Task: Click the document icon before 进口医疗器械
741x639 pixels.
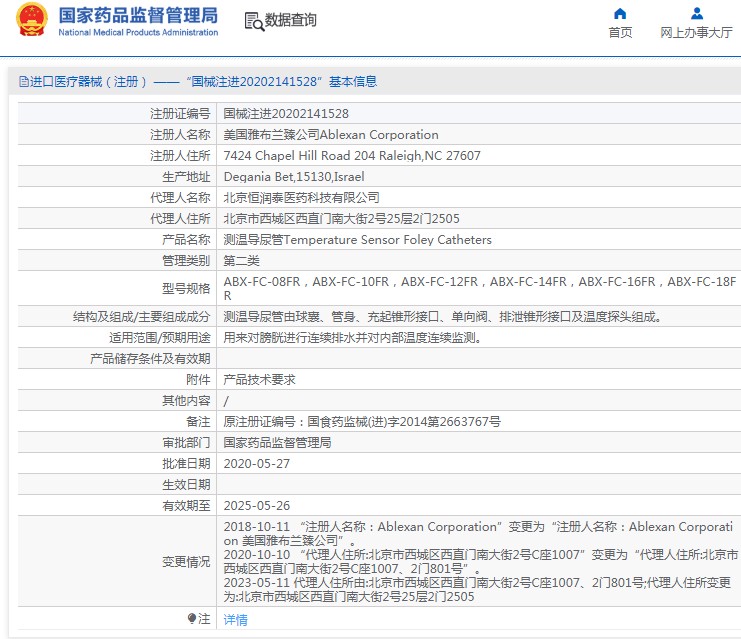Action: (24, 82)
